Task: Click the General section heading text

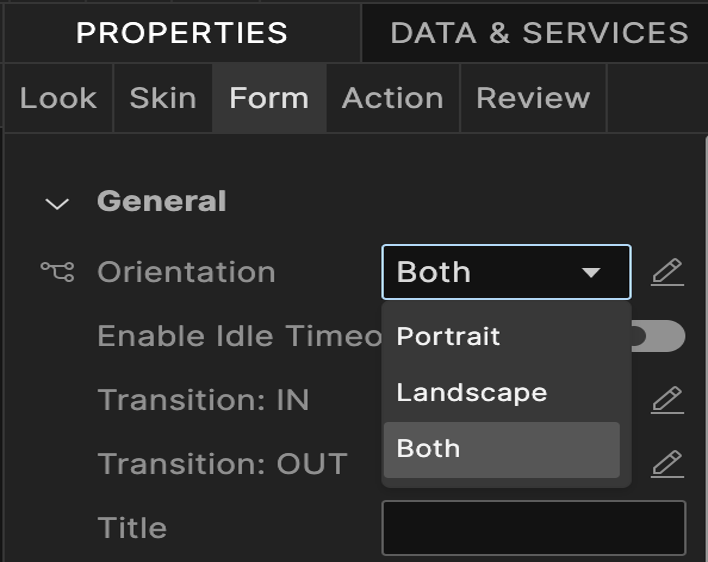Action: pyautogui.click(x=161, y=202)
